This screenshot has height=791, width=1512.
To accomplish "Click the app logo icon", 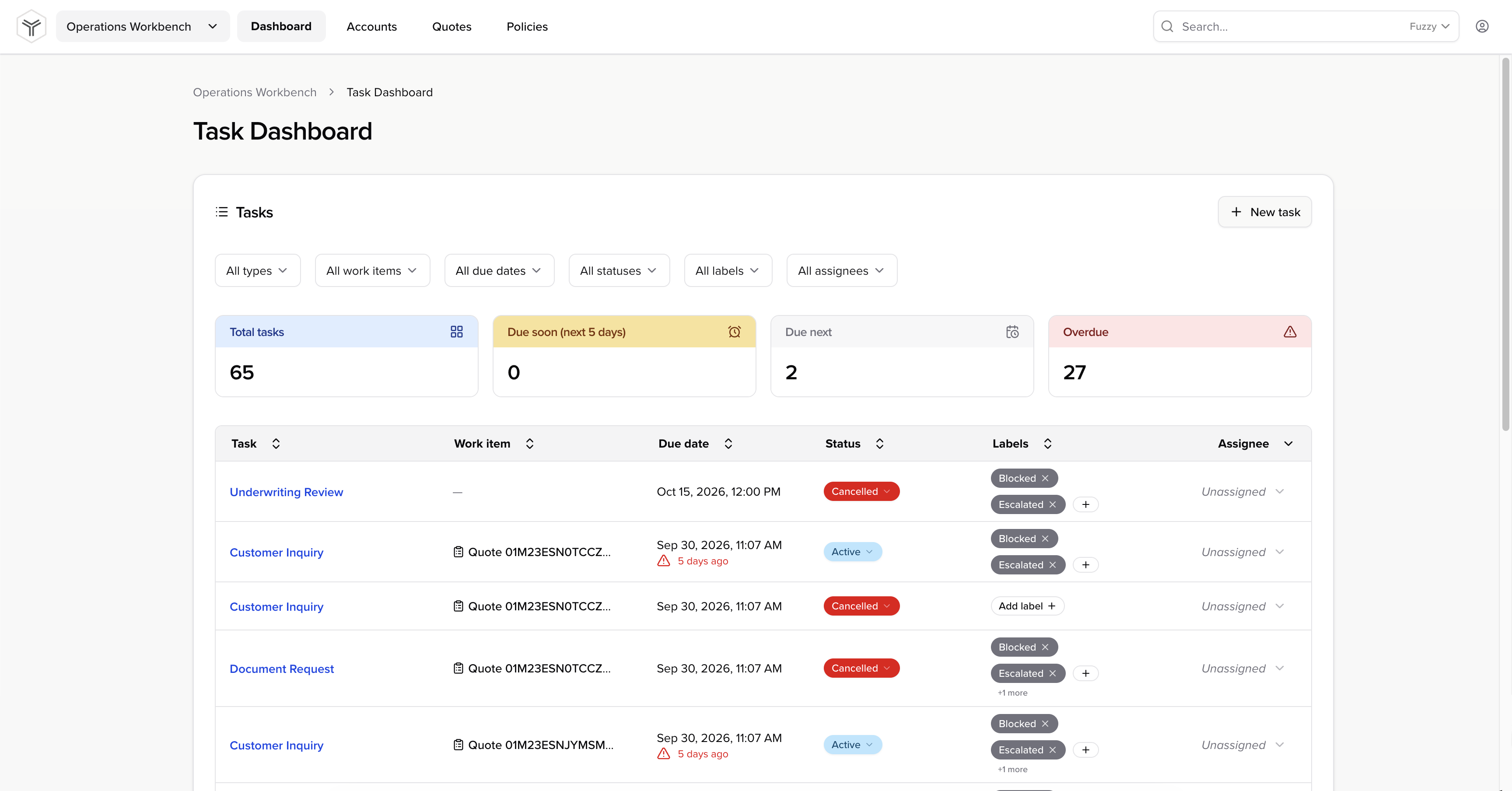I will (x=31, y=26).
